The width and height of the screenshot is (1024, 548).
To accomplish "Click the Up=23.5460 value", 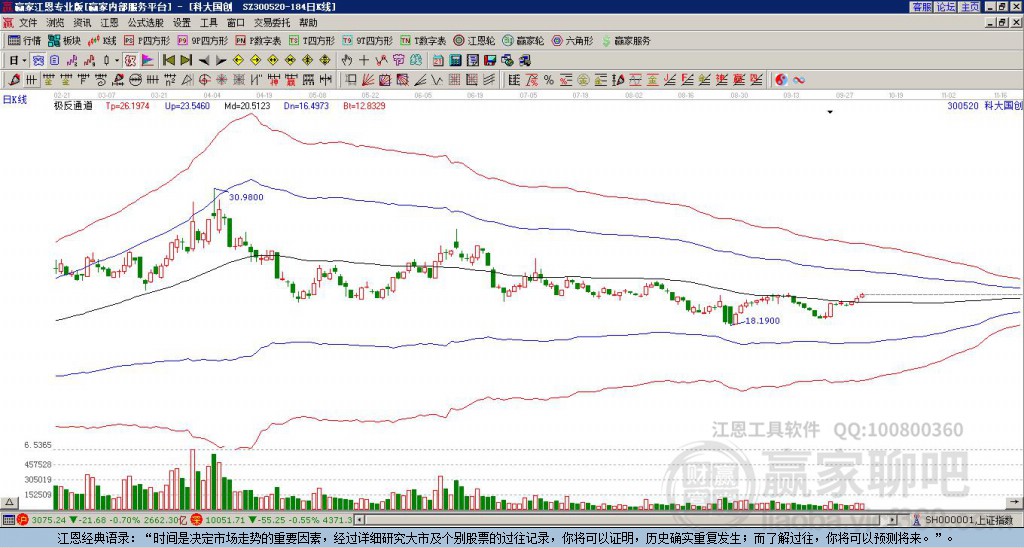I will (x=187, y=105).
